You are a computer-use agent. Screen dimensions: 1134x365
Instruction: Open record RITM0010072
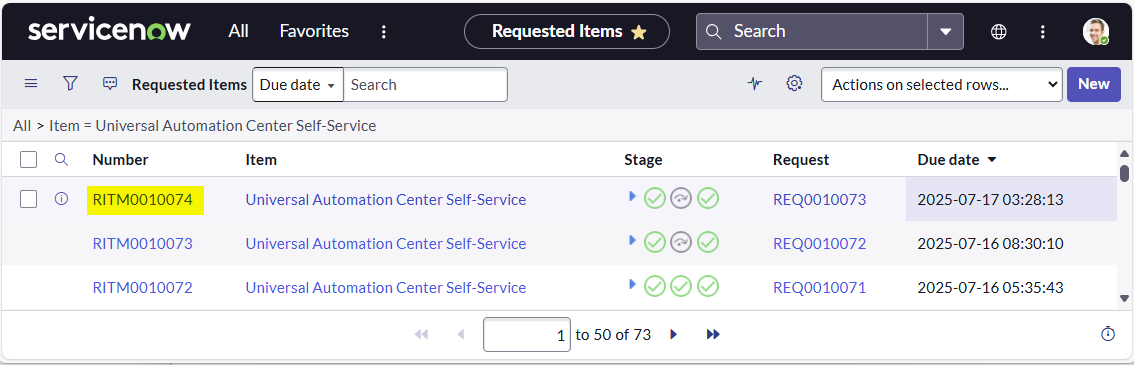(142, 288)
